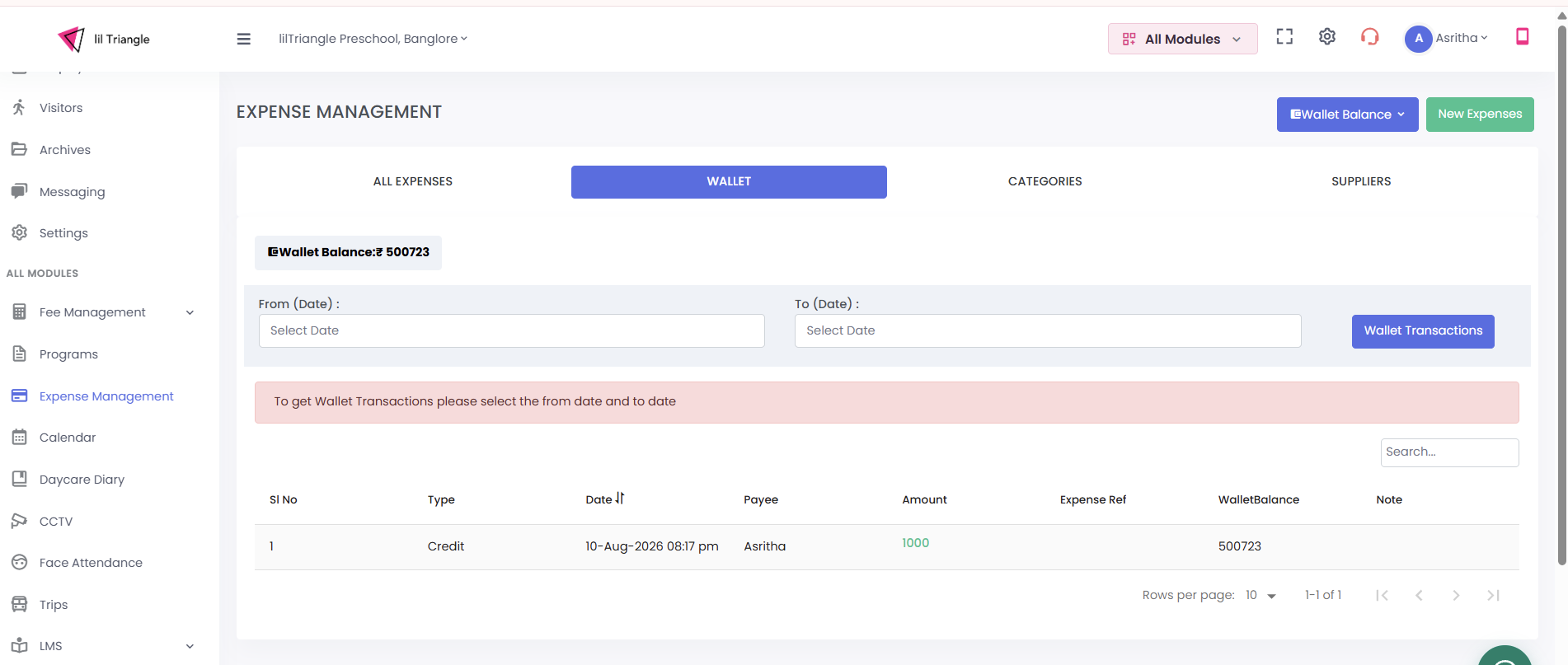The image size is (1568, 665).
Task: Click the WalletBalance column header
Action: tap(1258, 499)
